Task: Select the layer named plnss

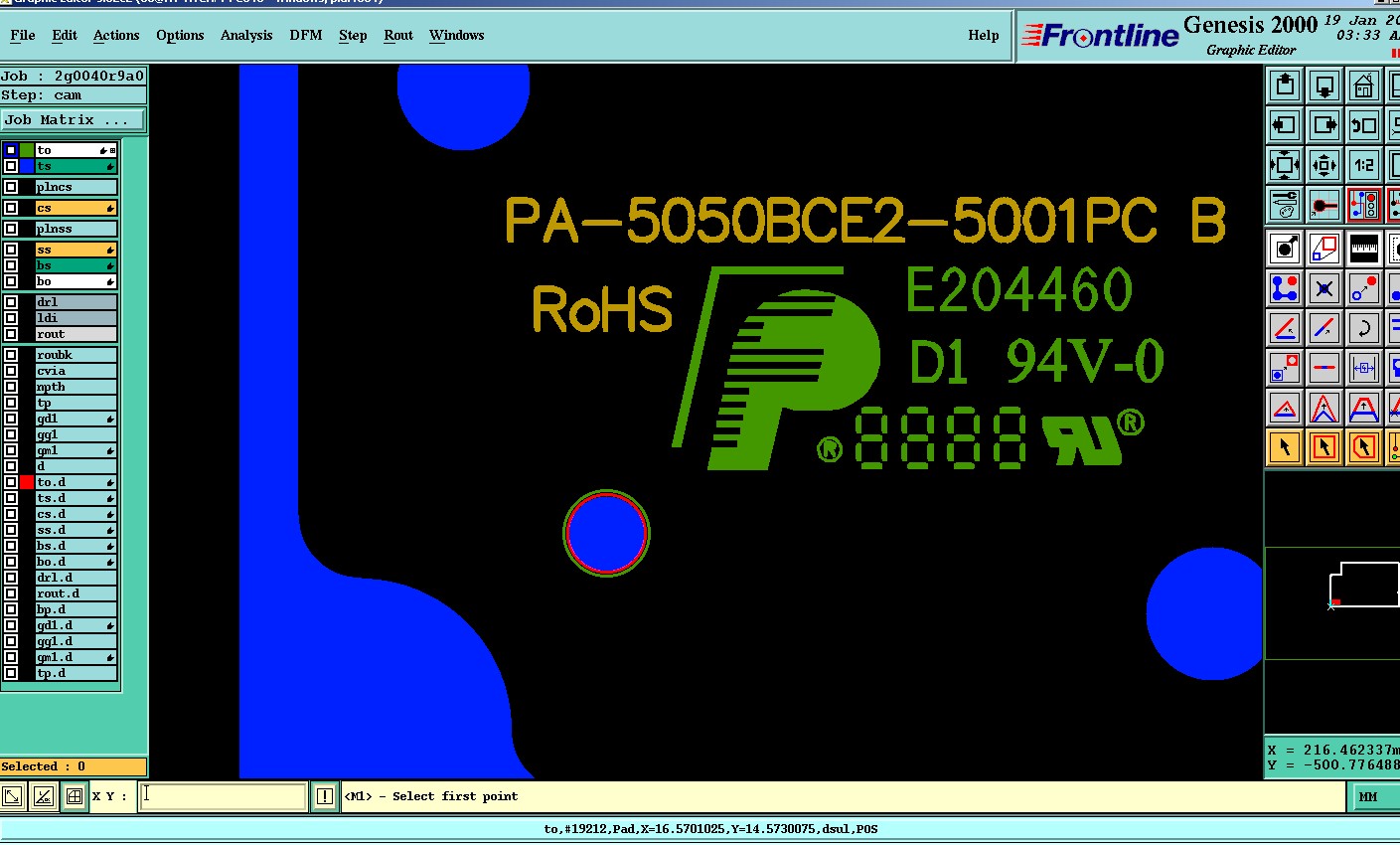Action: (77, 229)
